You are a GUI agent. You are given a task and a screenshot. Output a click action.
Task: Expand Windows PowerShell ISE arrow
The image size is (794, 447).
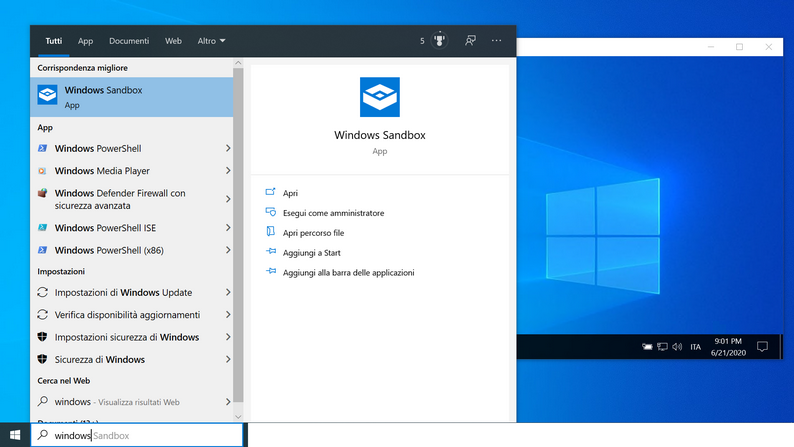(x=228, y=228)
